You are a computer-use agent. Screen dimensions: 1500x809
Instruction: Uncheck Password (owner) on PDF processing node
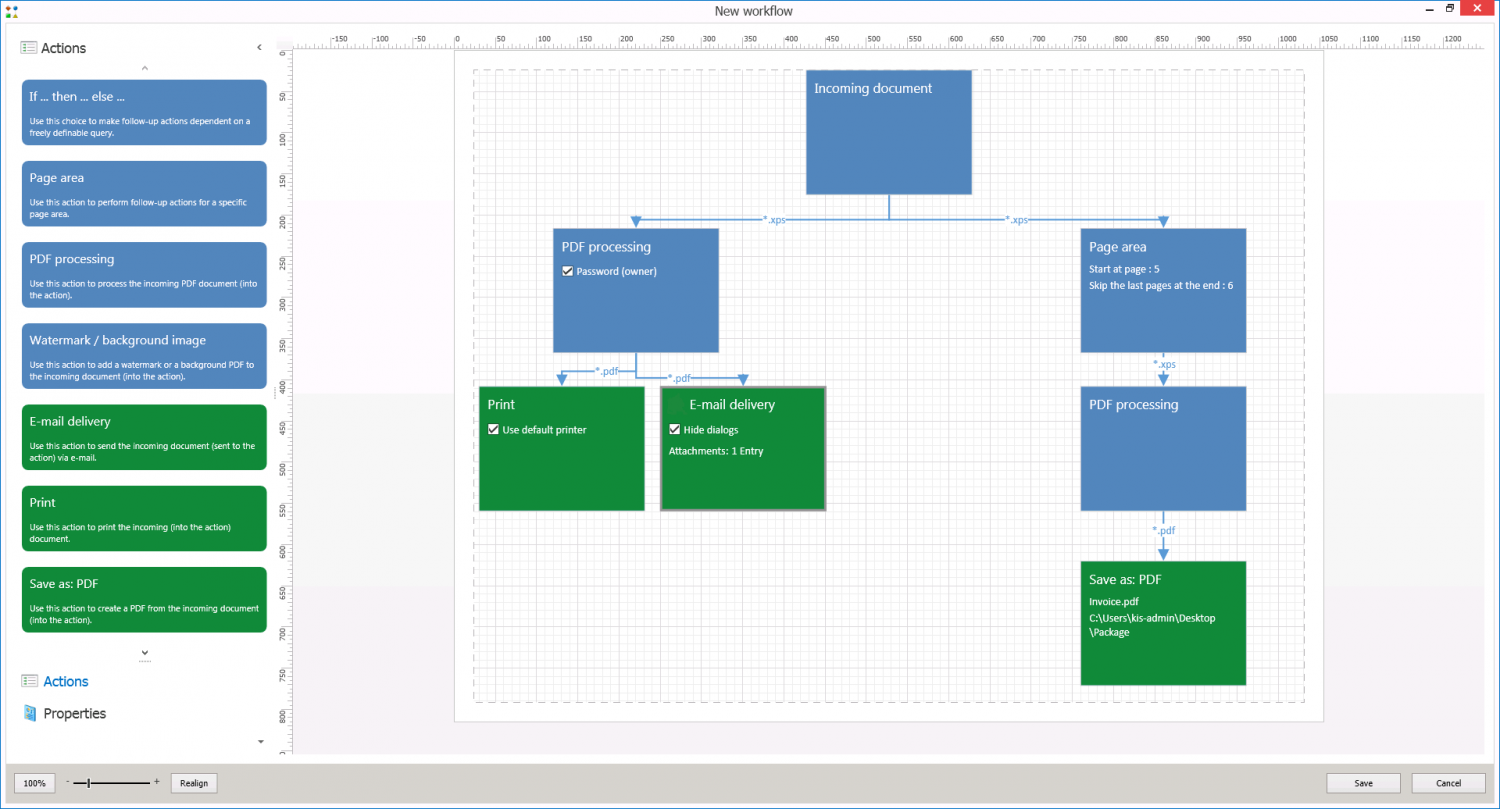click(567, 271)
